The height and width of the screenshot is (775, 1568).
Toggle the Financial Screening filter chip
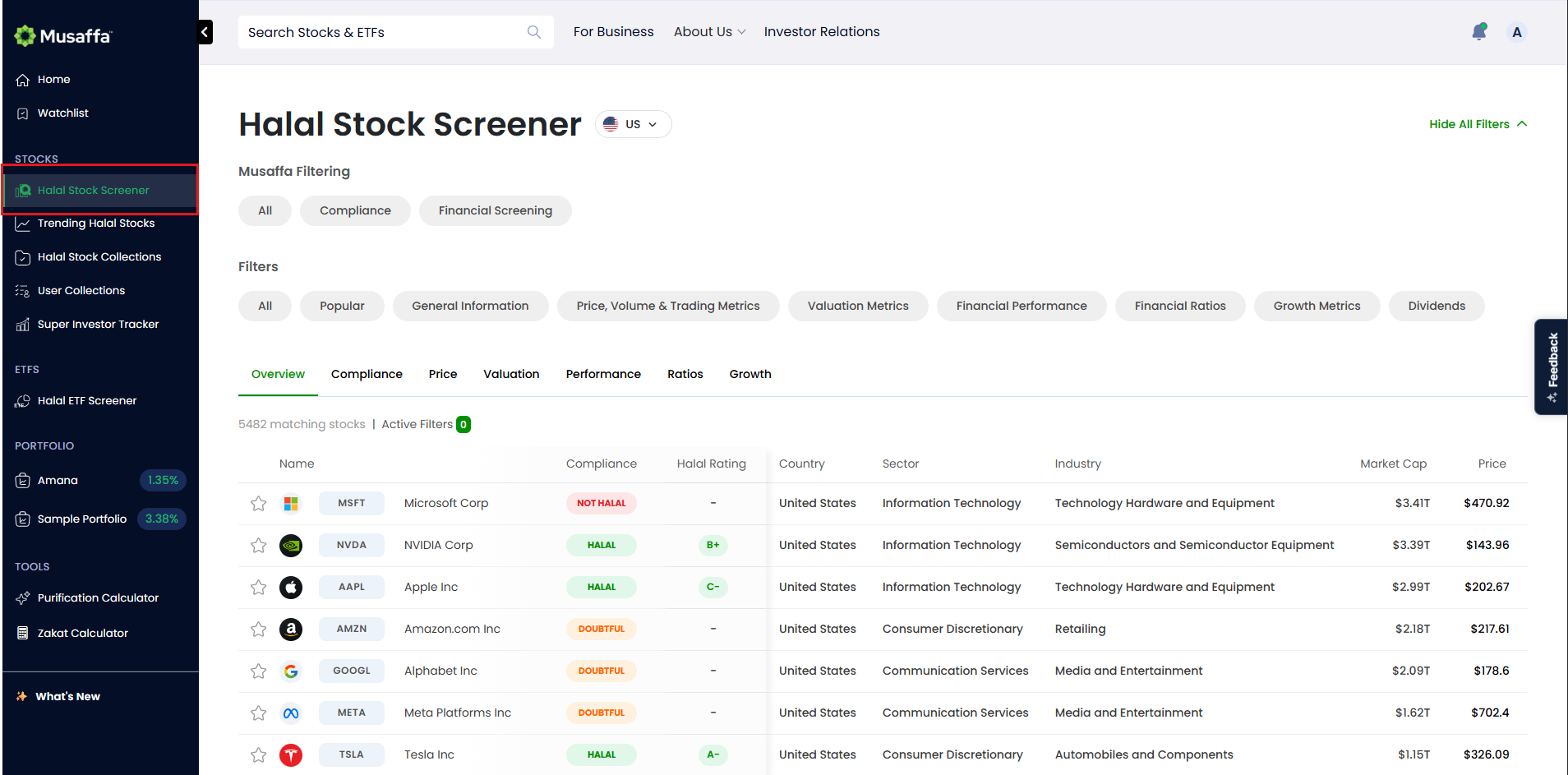pyautogui.click(x=496, y=210)
